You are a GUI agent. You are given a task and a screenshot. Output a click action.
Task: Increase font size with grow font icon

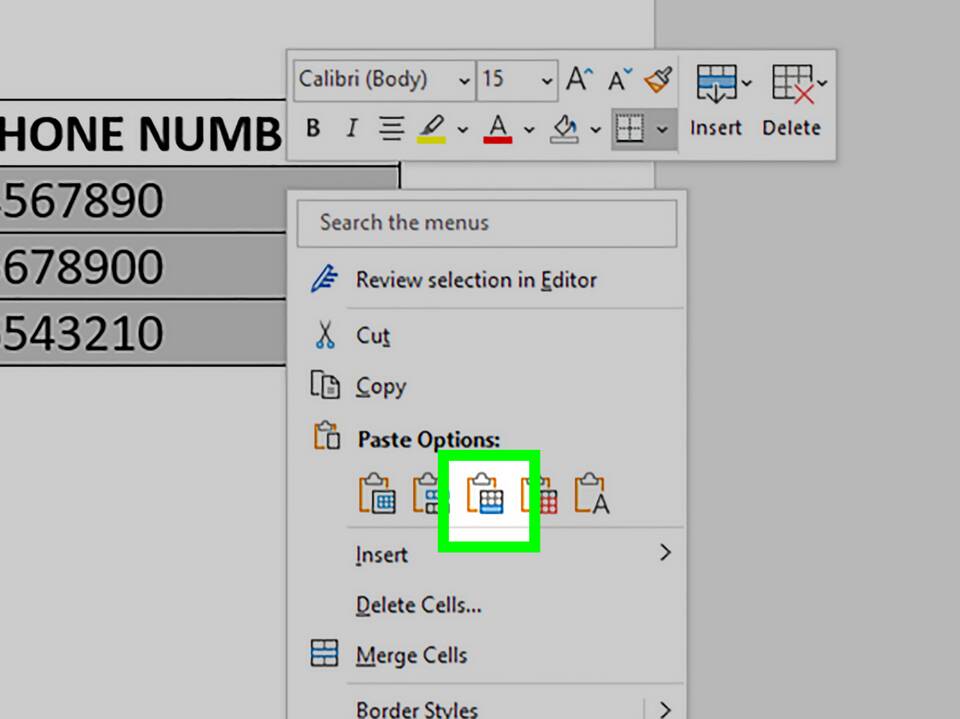[x=579, y=79]
